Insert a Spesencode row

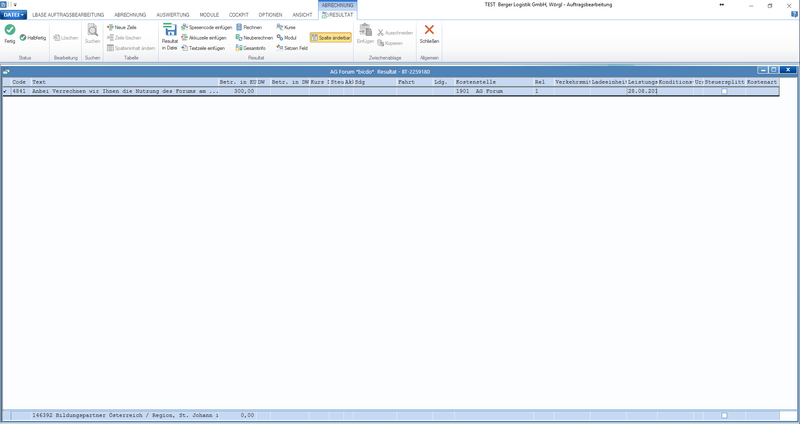[207, 28]
